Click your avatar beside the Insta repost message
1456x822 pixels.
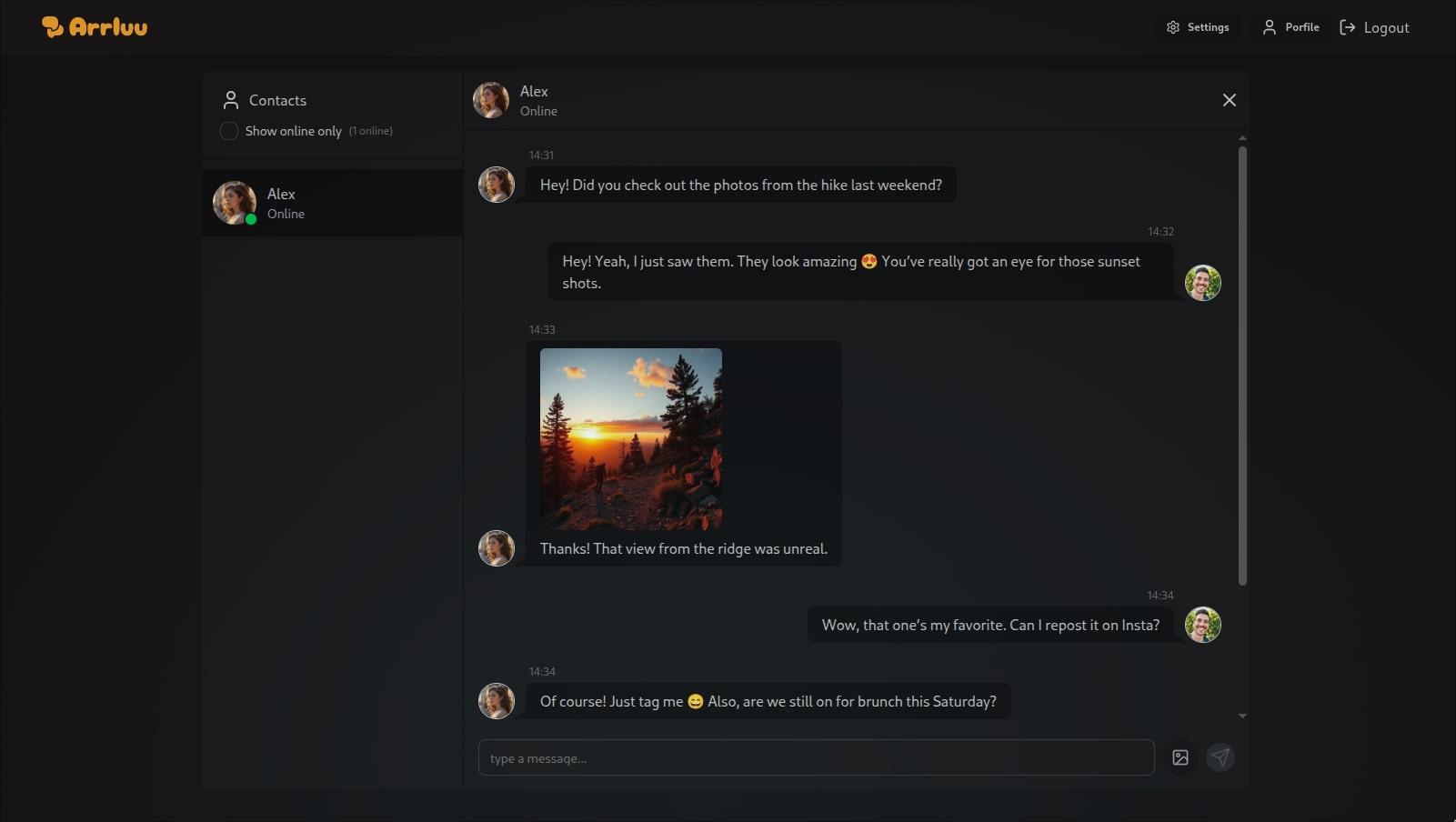point(1202,625)
